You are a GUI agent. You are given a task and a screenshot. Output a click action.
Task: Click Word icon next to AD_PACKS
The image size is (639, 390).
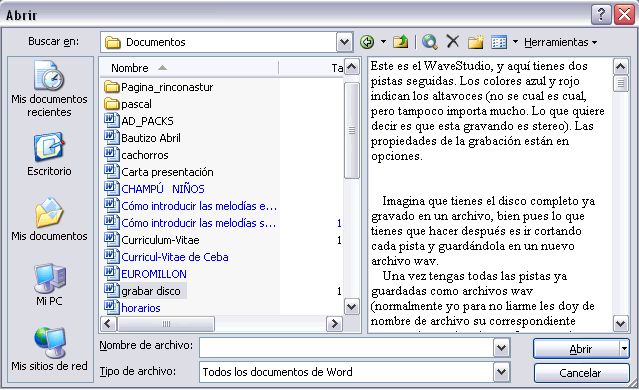tap(111, 121)
